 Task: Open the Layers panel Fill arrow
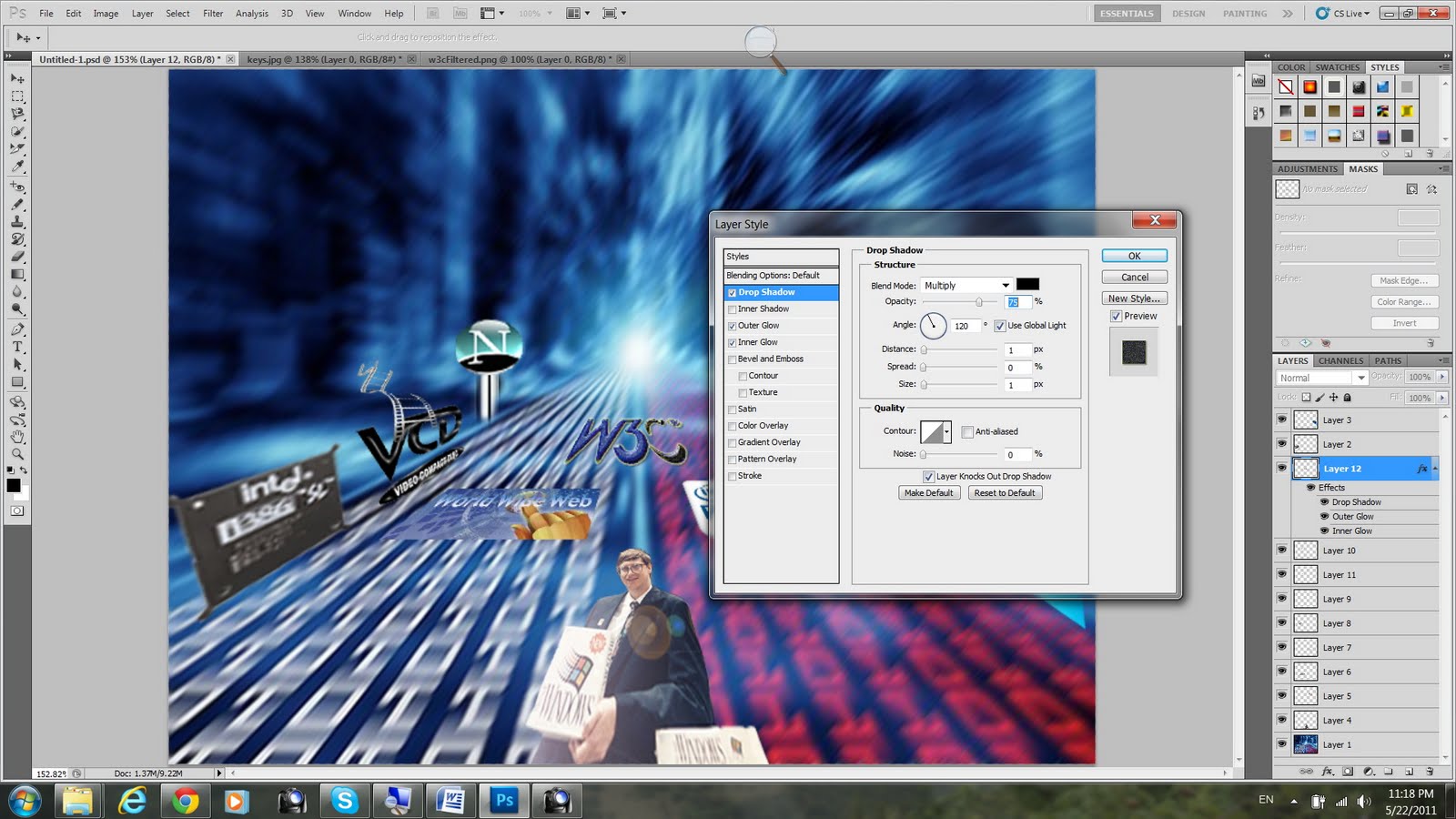point(1442,398)
